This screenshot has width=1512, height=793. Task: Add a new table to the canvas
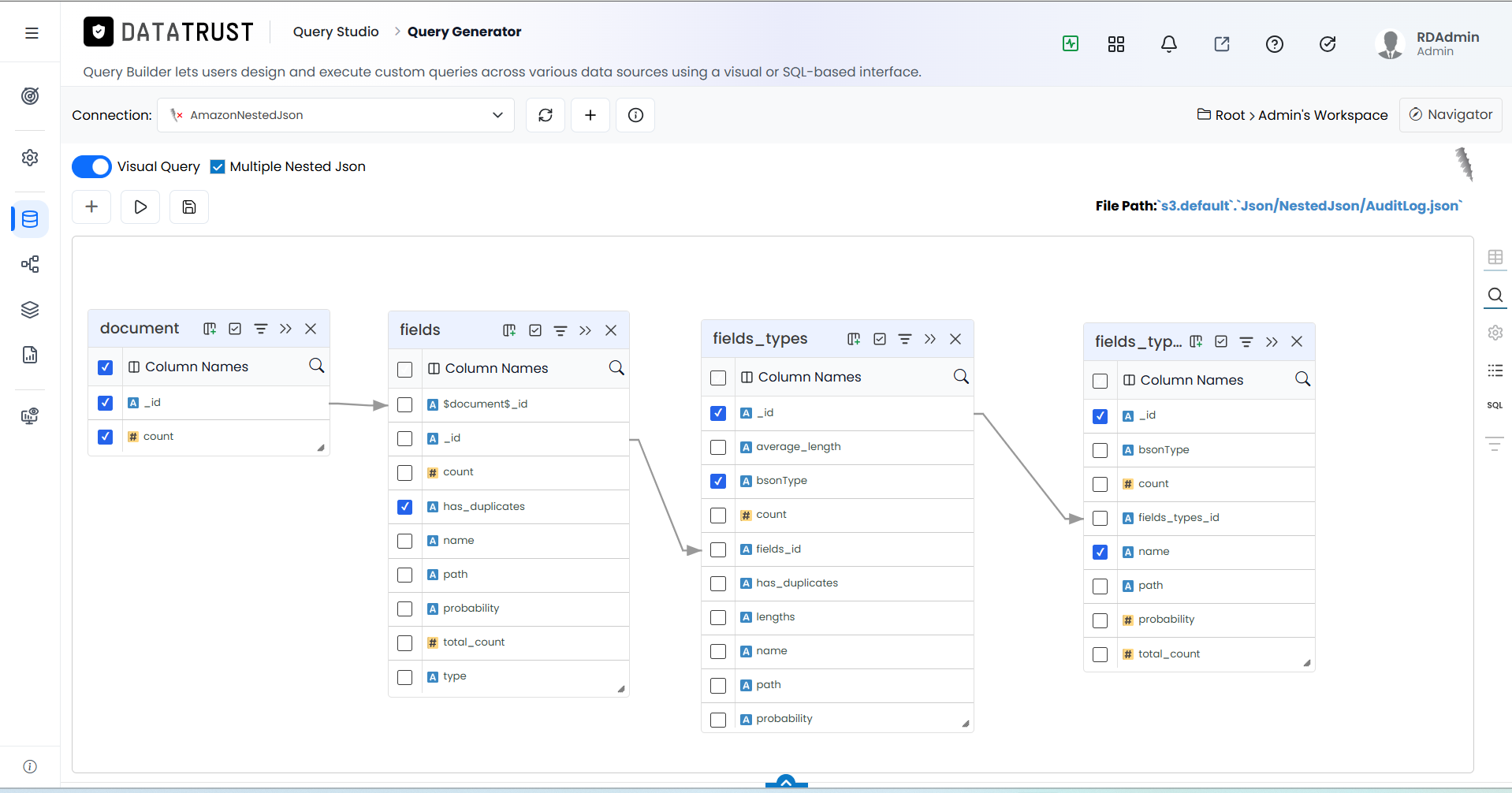point(91,207)
